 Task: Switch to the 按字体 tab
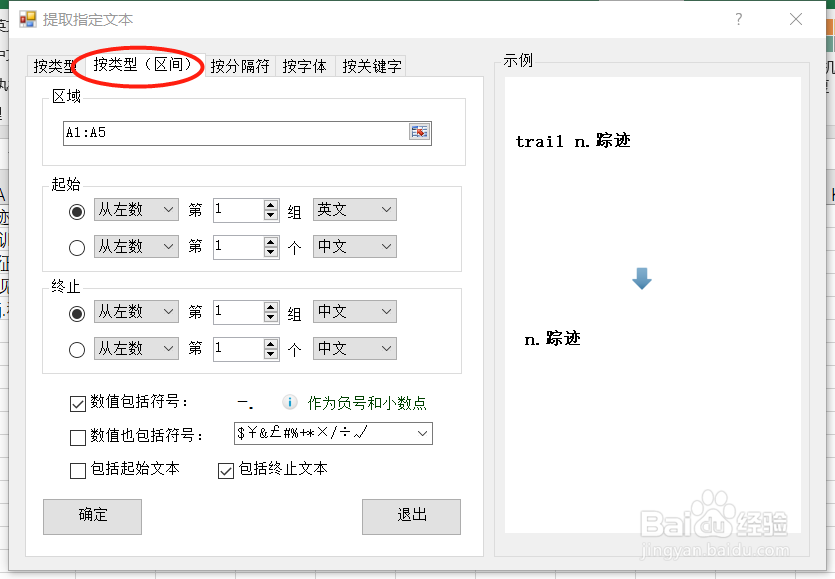(305, 66)
